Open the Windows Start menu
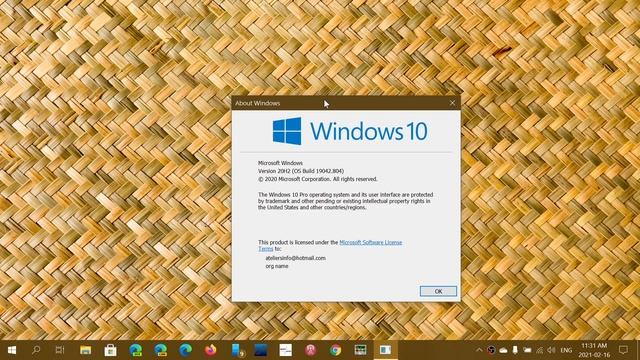This screenshot has height=360, width=640. coord(12,350)
